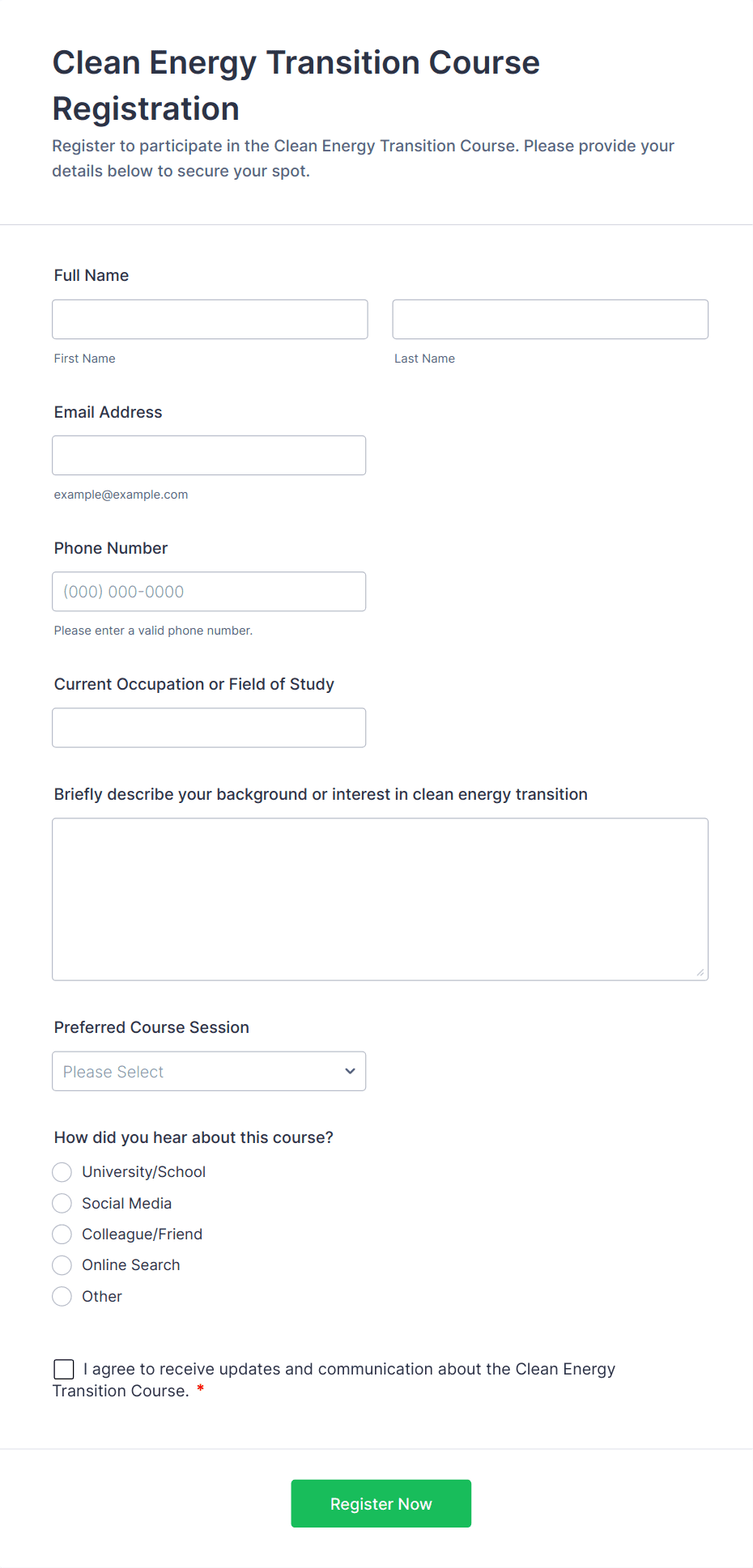Click the First Name input field

click(x=210, y=320)
